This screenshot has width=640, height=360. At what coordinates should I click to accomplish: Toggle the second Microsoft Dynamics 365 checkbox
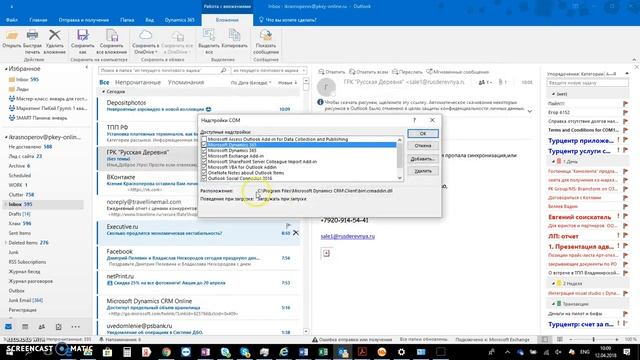(x=204, y=151)
